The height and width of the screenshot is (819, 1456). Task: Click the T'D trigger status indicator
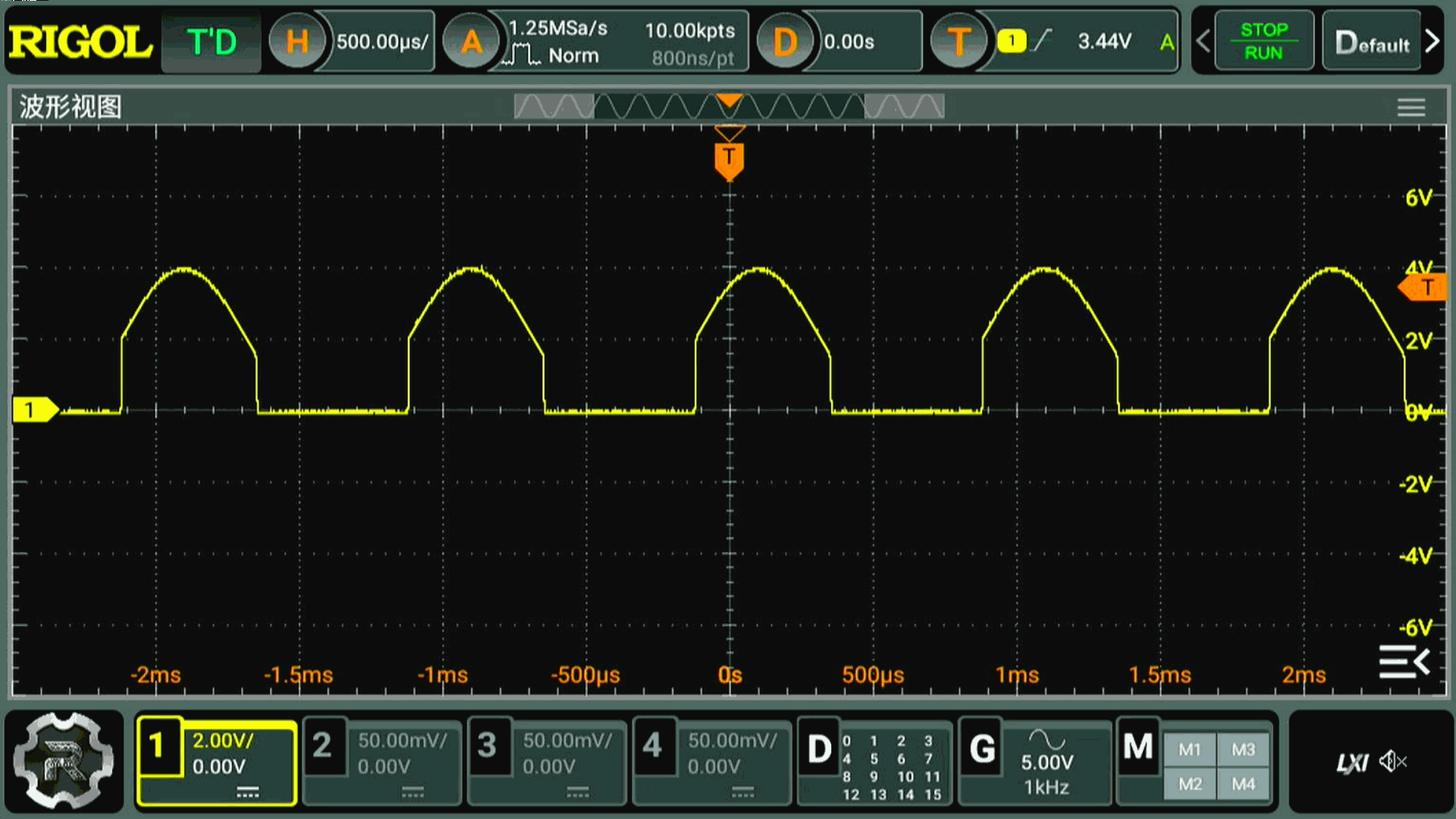pyautogui.click(x=212, y=42)
